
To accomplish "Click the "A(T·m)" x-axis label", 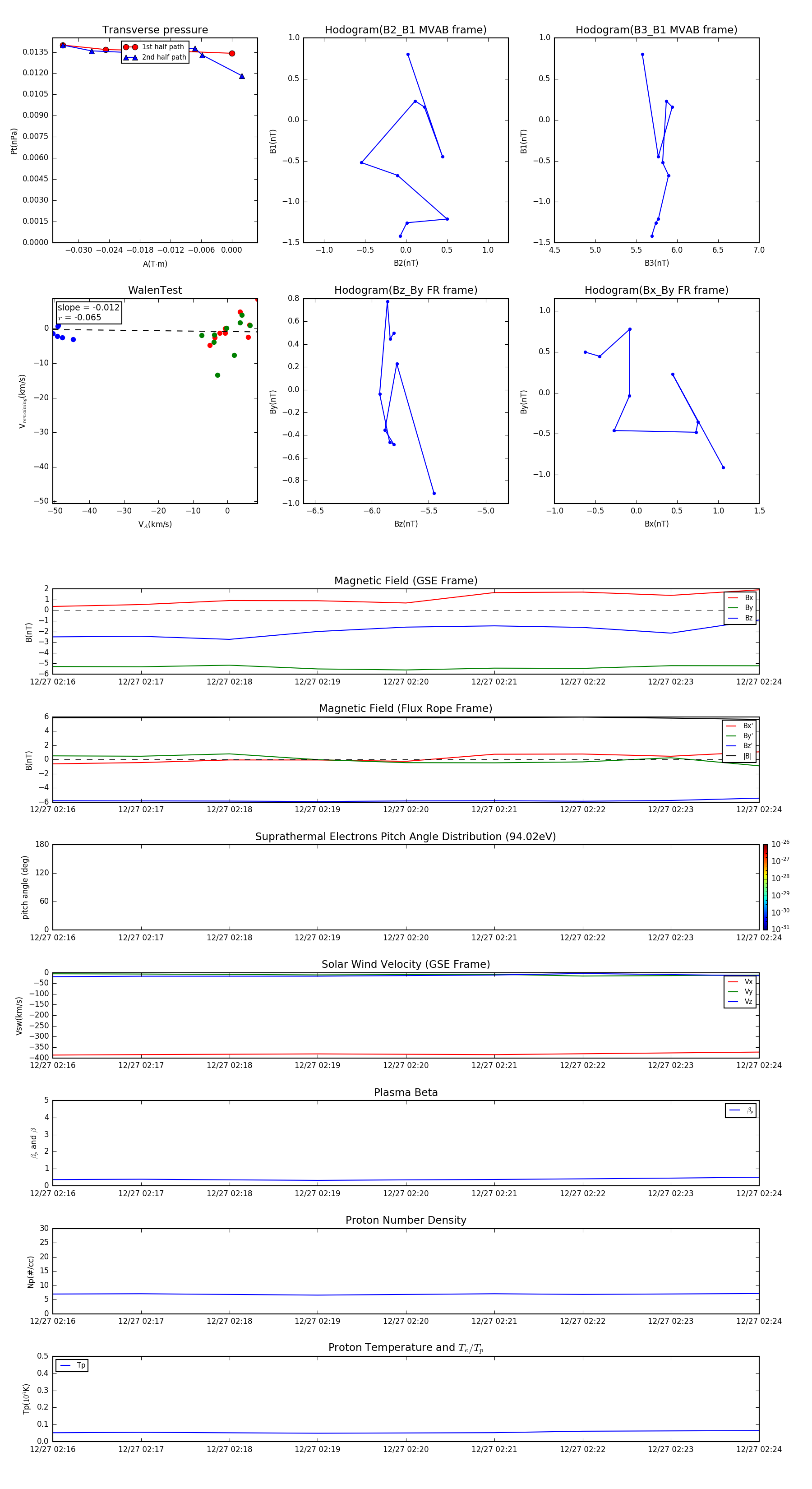I will coord(155,264).
